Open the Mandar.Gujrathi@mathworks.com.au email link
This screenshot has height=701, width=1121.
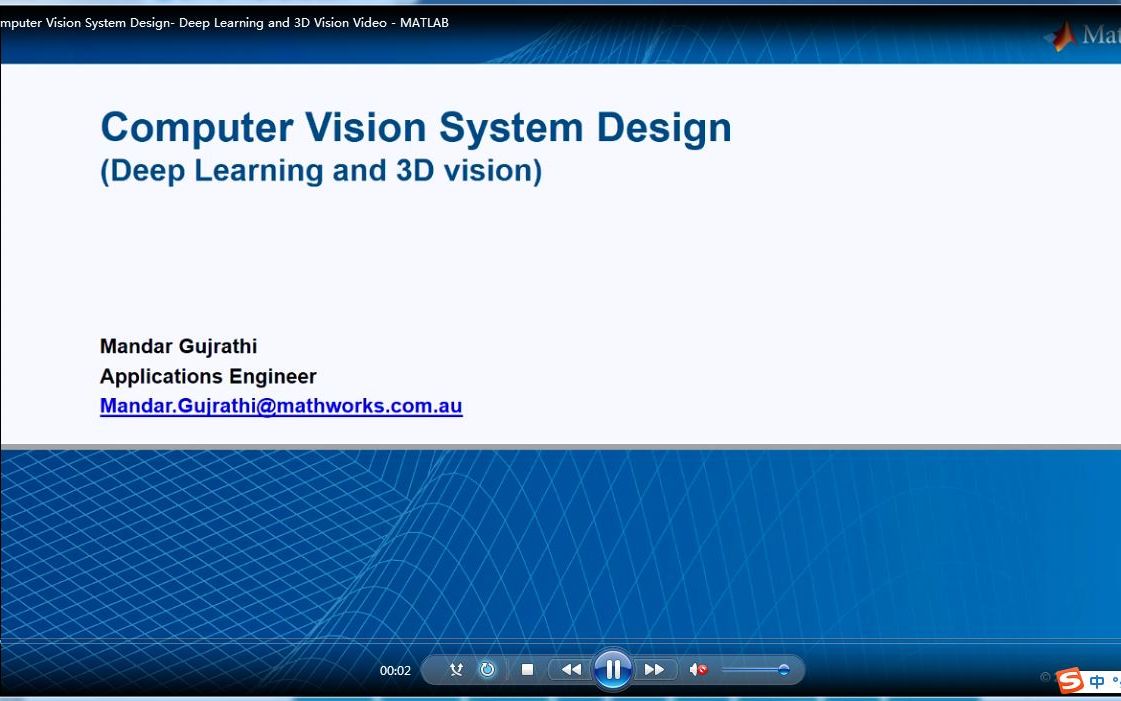tap(281, 406)
